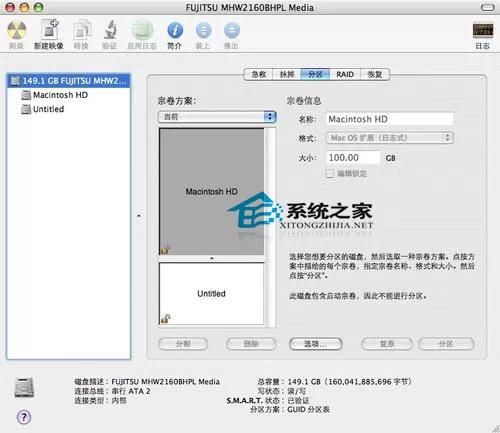Select the 149.1 GB FUJITSU disk
Viewport: 500px width, 433px height.
pos(68,81)
